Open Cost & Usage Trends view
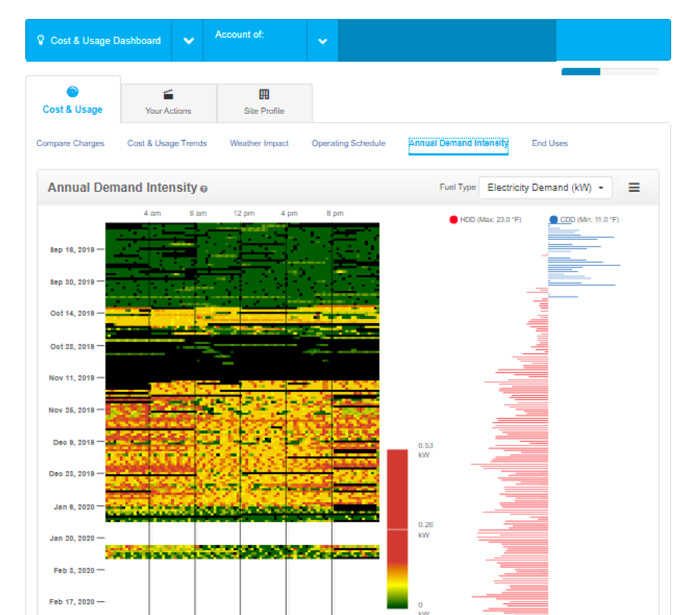The image size is (700, 615). pyautogui.click(x=167, y=143)
